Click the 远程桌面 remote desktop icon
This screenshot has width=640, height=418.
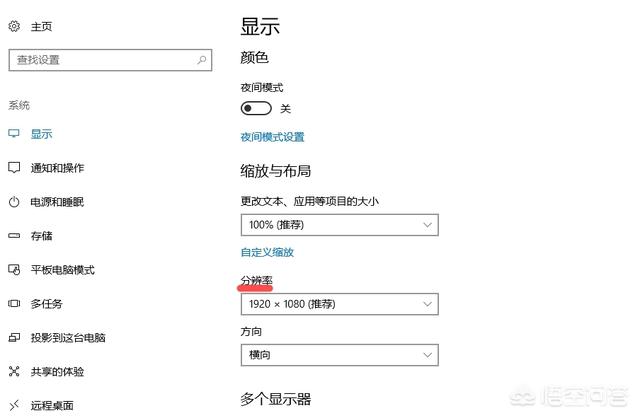(14, 405)
